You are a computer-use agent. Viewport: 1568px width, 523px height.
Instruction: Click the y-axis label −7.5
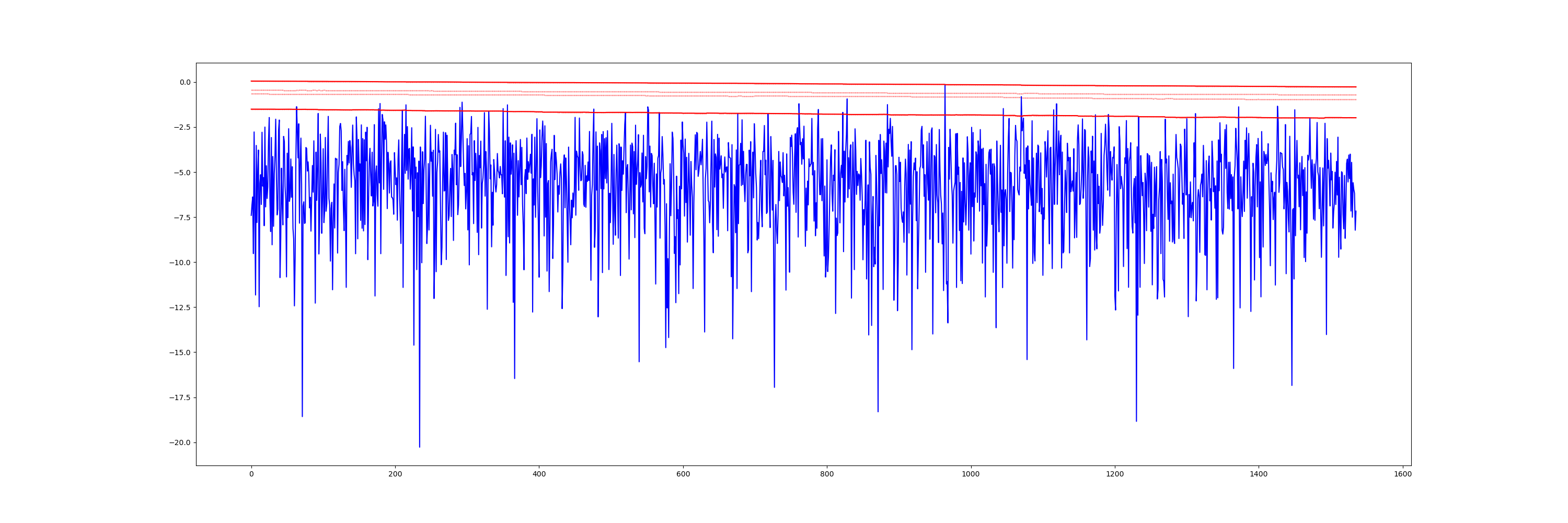(x=181, y=218)
